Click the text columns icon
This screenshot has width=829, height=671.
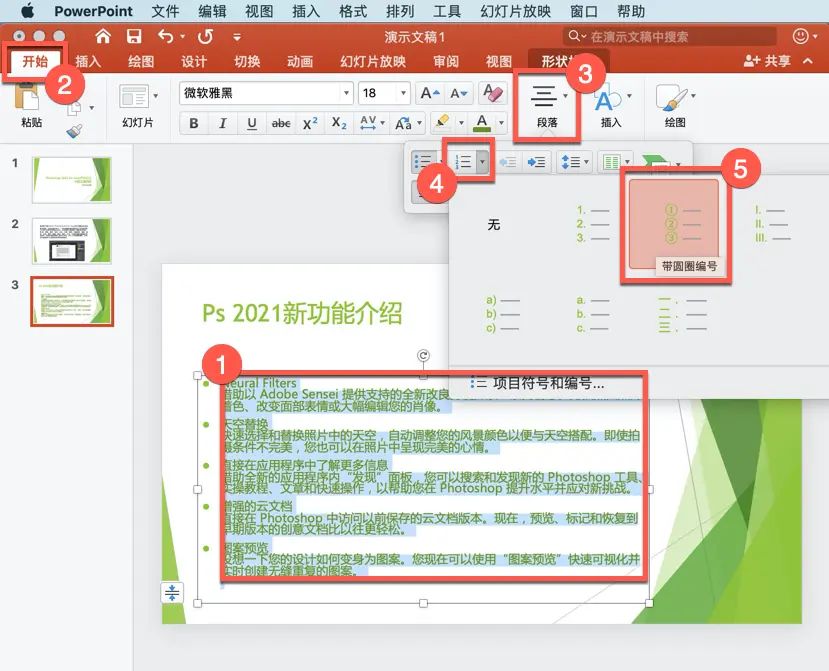tap(611, 162)
